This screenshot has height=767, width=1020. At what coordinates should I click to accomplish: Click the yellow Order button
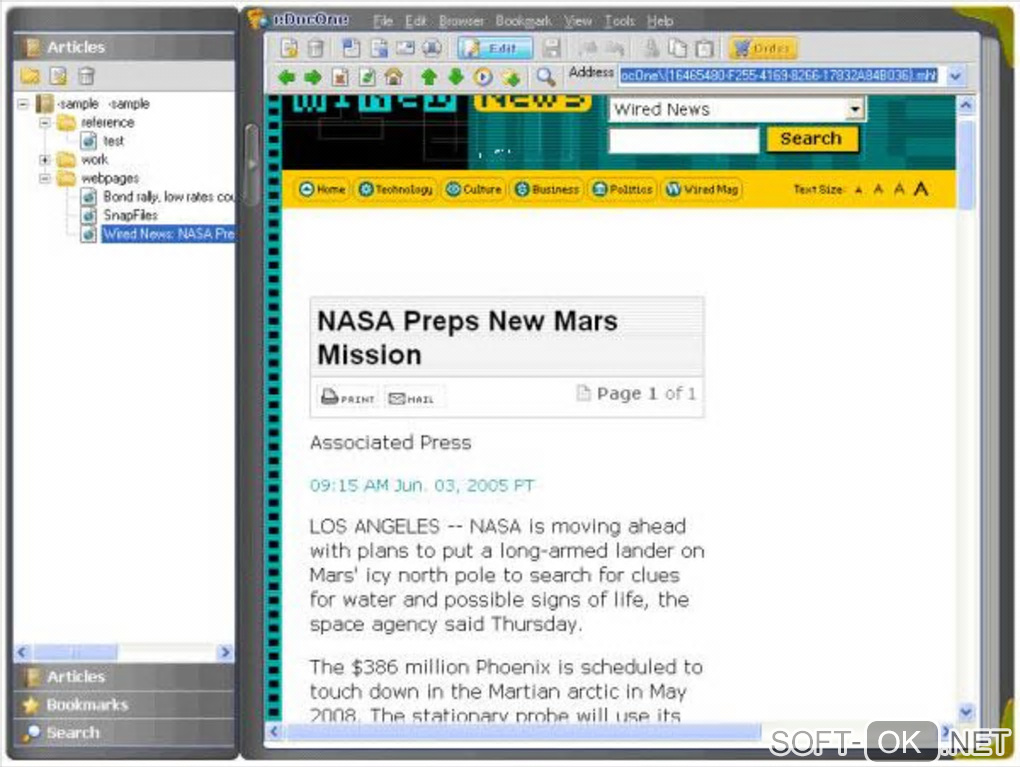(x=762, y=48)
